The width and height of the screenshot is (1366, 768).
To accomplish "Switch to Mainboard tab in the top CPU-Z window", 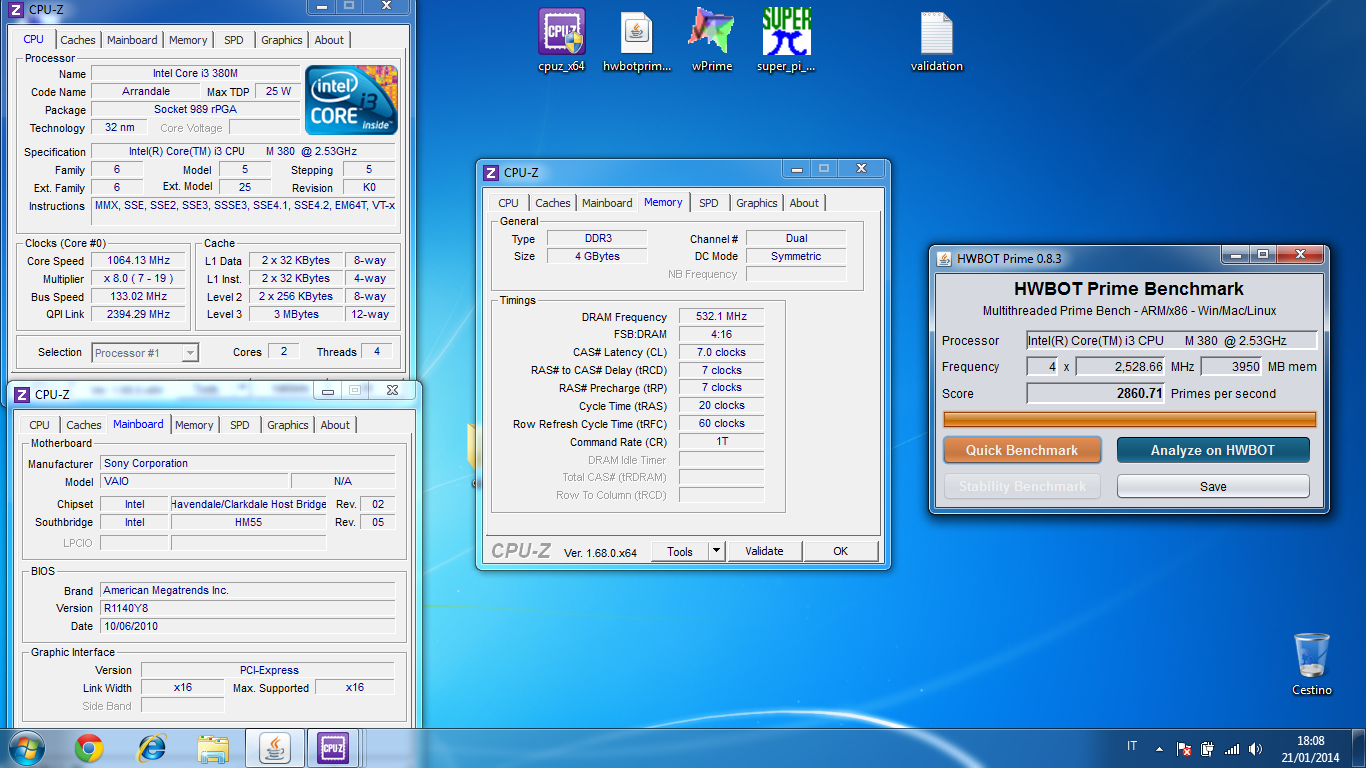I will [132, 40].
